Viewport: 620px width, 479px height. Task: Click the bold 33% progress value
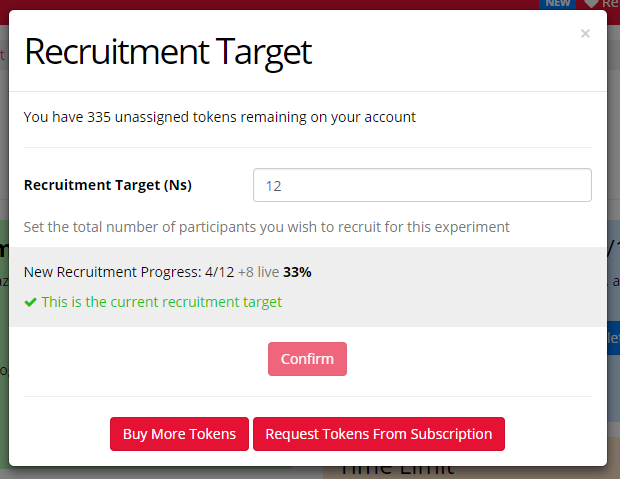297,271
